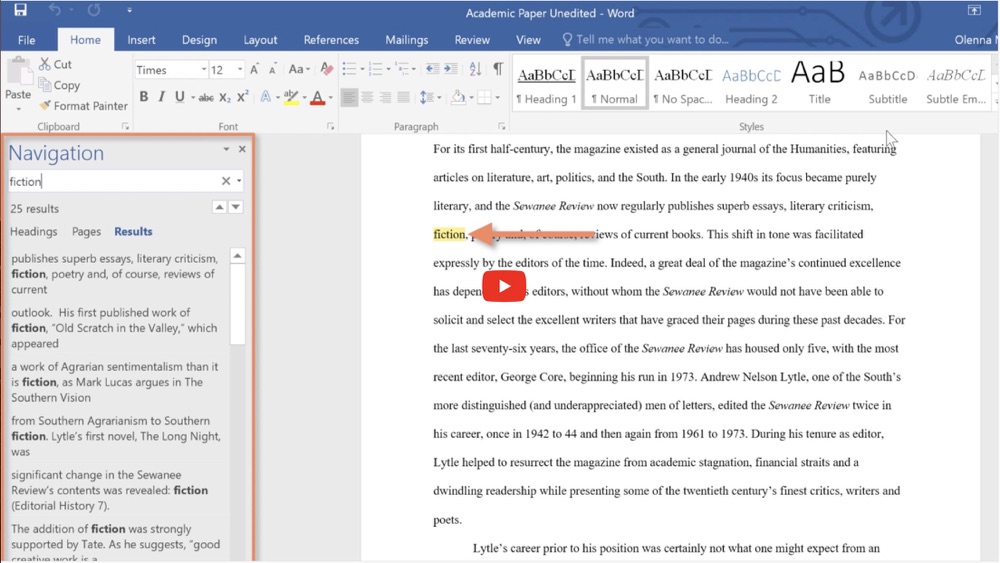Open the File menu
1000x563 pixels.
27,40
